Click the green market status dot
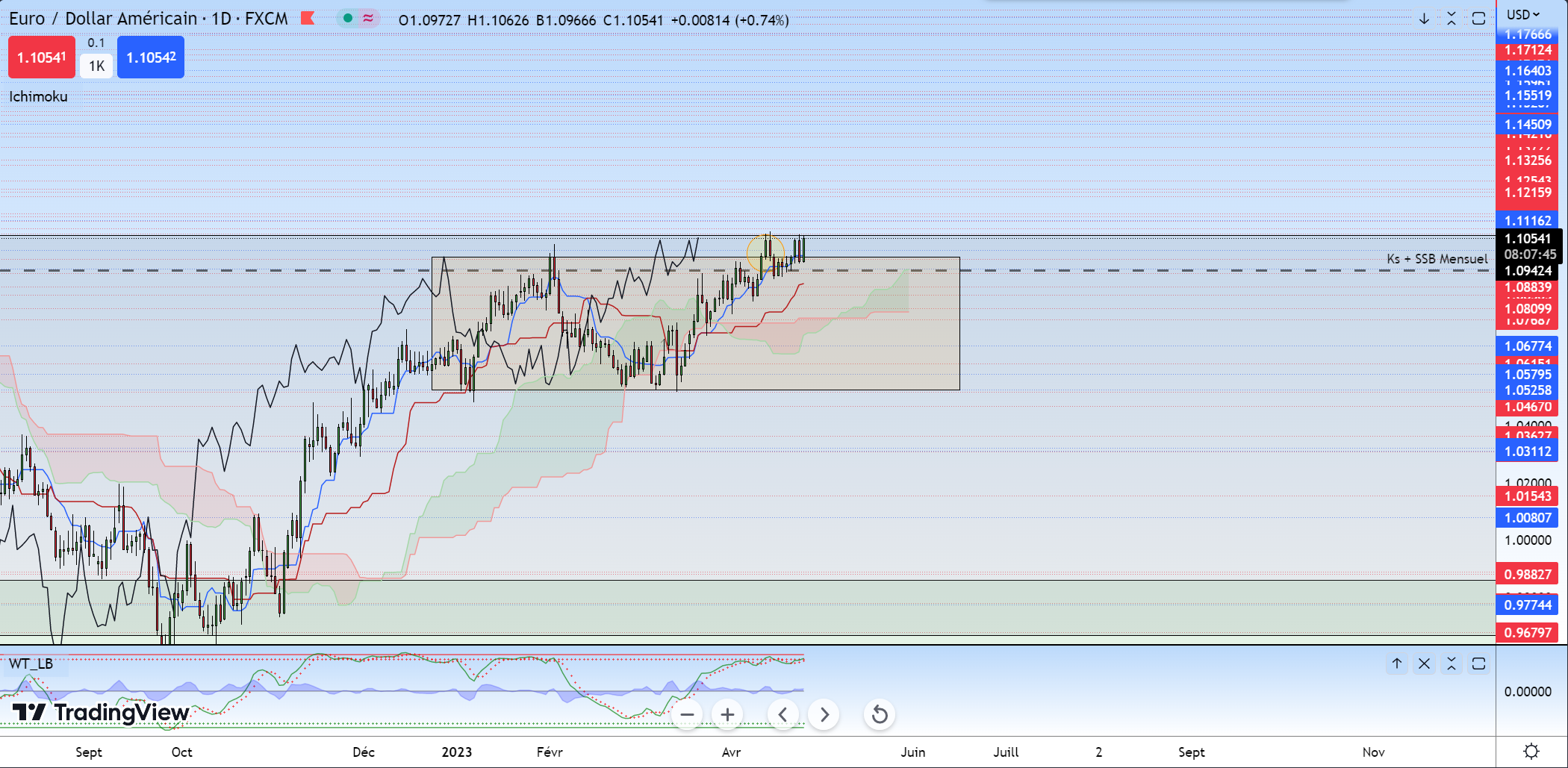This screenshot has height=768, width=1568. coord(348,19)
